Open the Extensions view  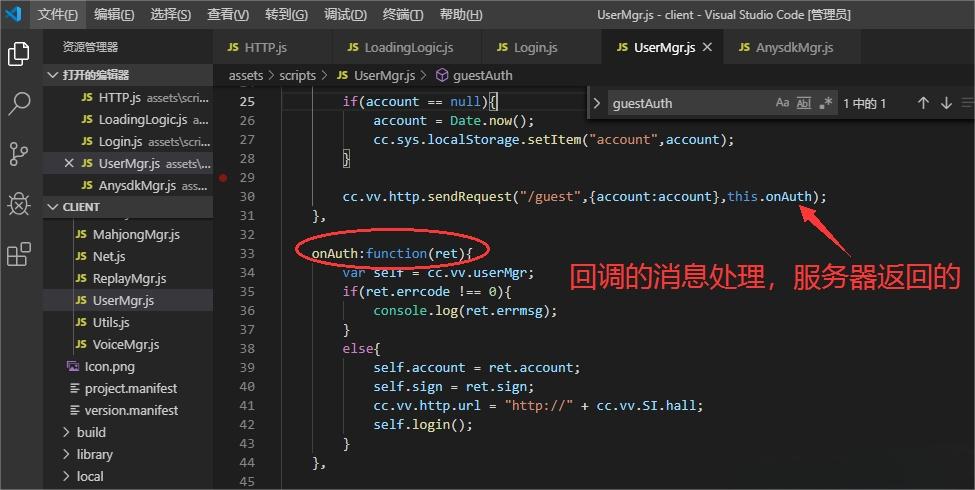[19, 255]
